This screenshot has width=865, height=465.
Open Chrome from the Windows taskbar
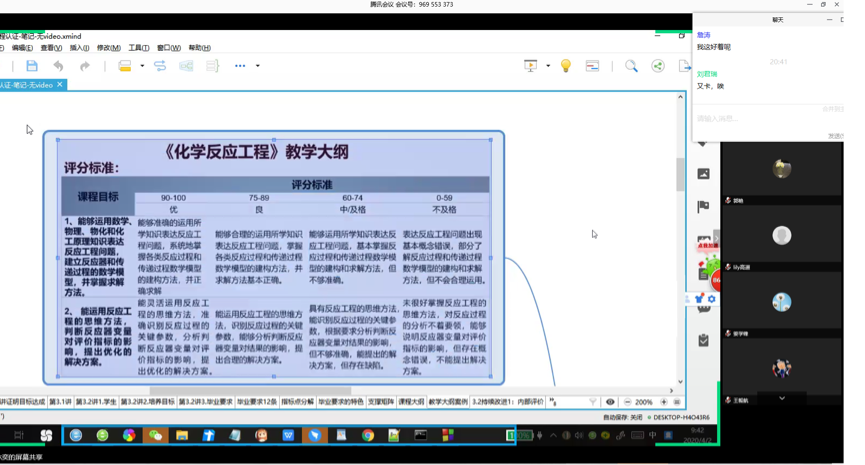tap(368, 435)
